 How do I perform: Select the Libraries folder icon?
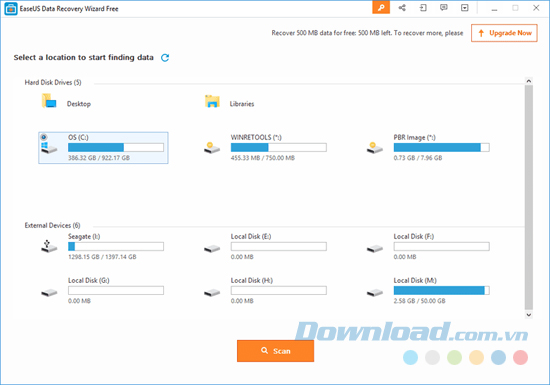[x=212, y=101]
